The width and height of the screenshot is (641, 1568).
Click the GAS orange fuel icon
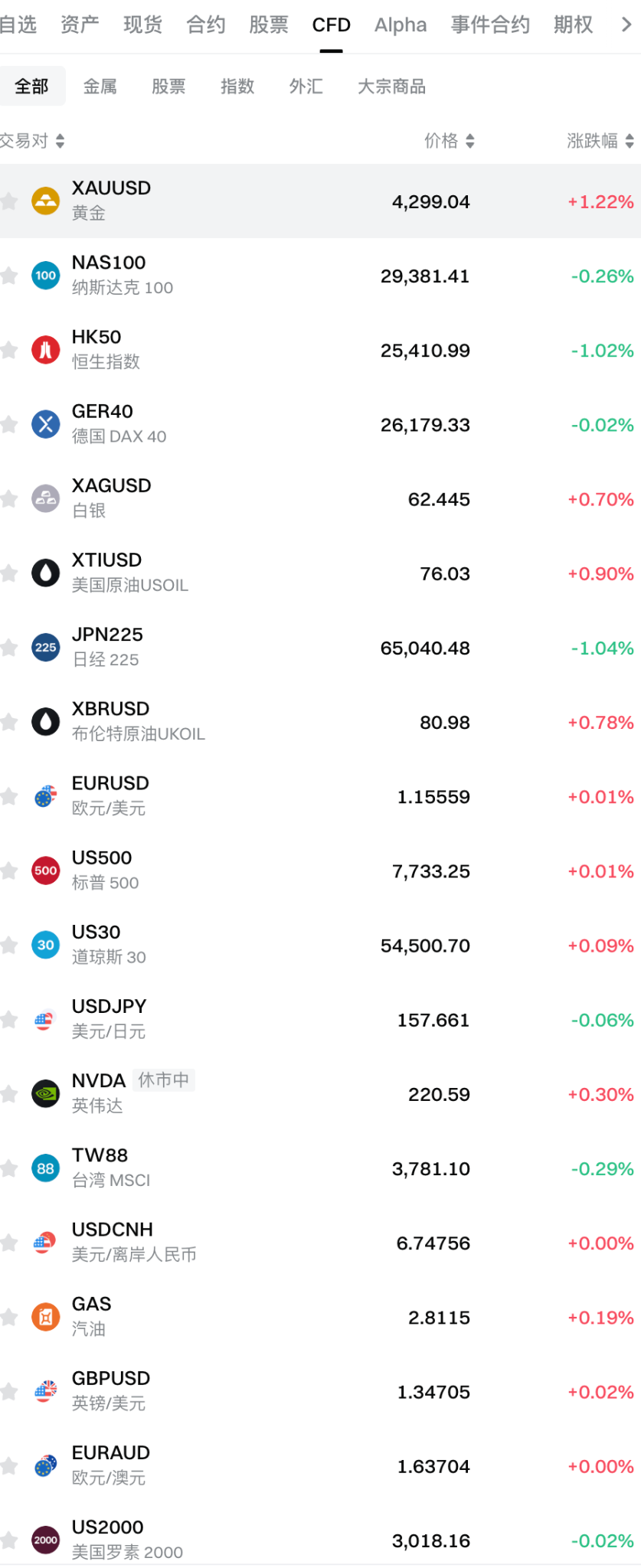45,1317
